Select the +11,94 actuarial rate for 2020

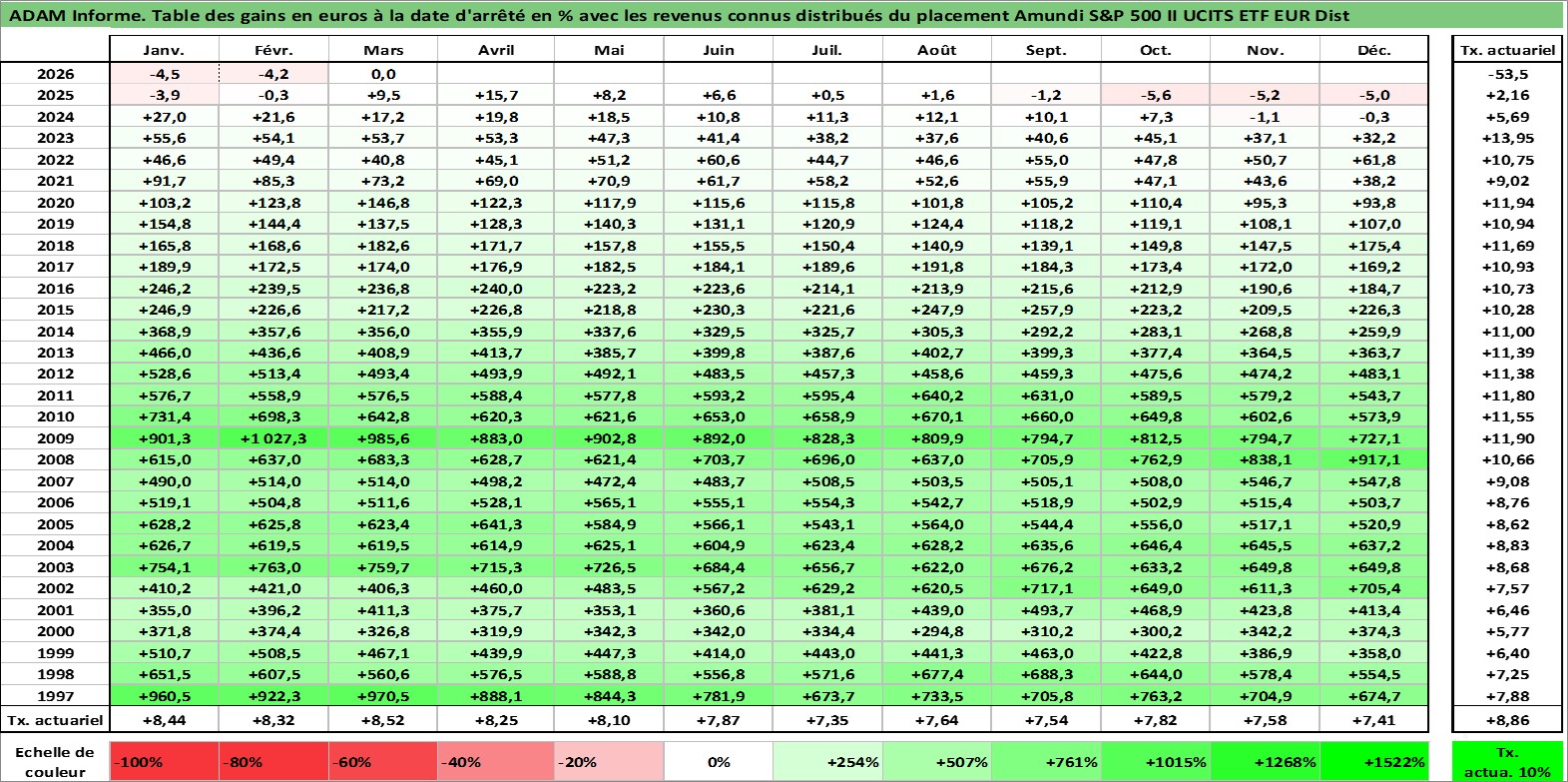click(1507, 203)
